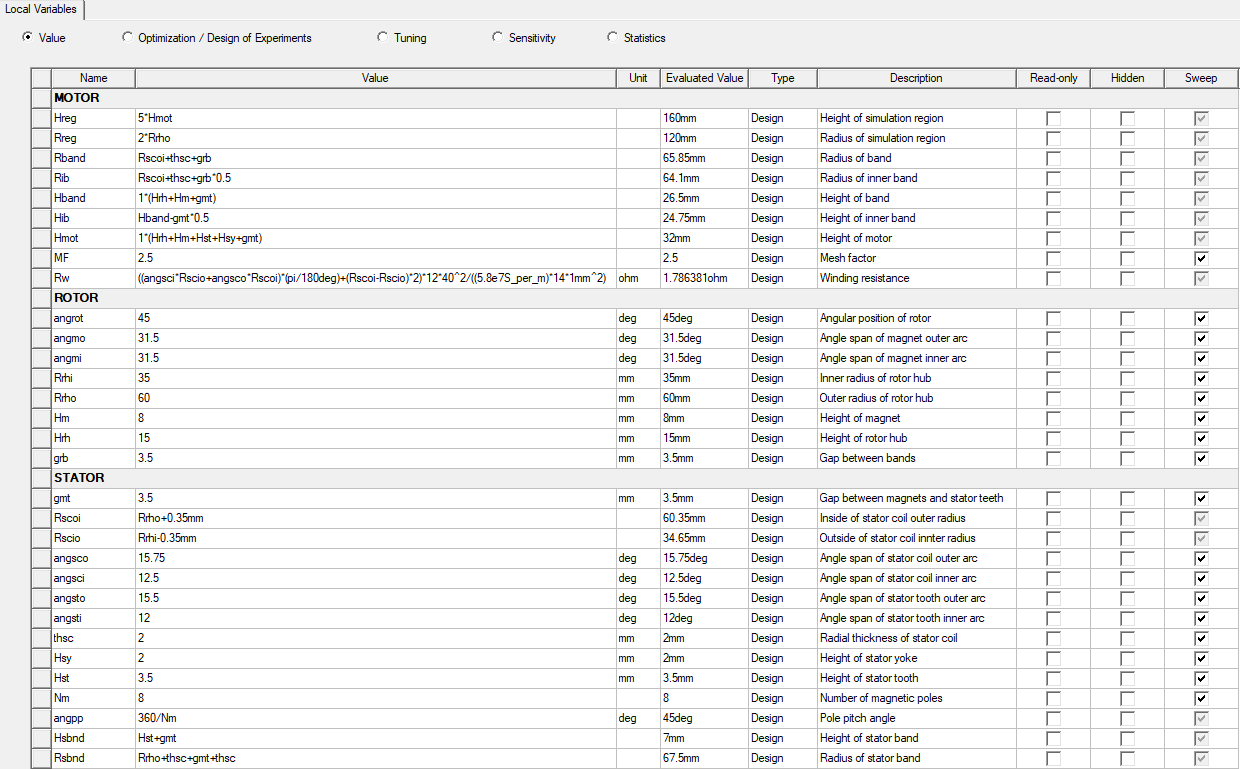Check Hidden box for angrot variable
This screenshot has height=769, width=1240.
click(x=1127, y=318)
